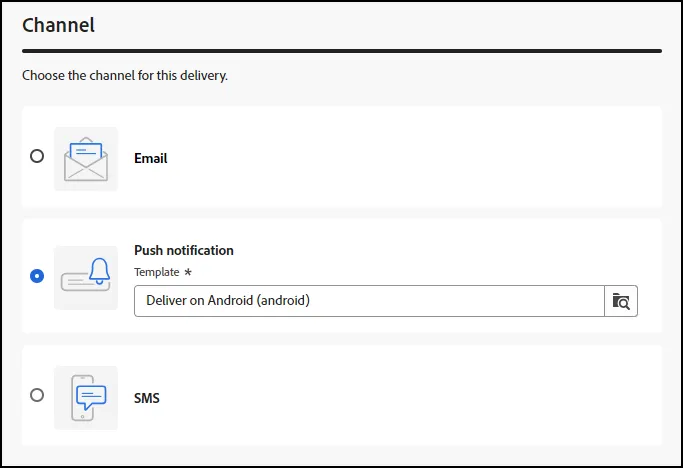Click the Channel section heading
683x468 pixels.
pos(58,25)
